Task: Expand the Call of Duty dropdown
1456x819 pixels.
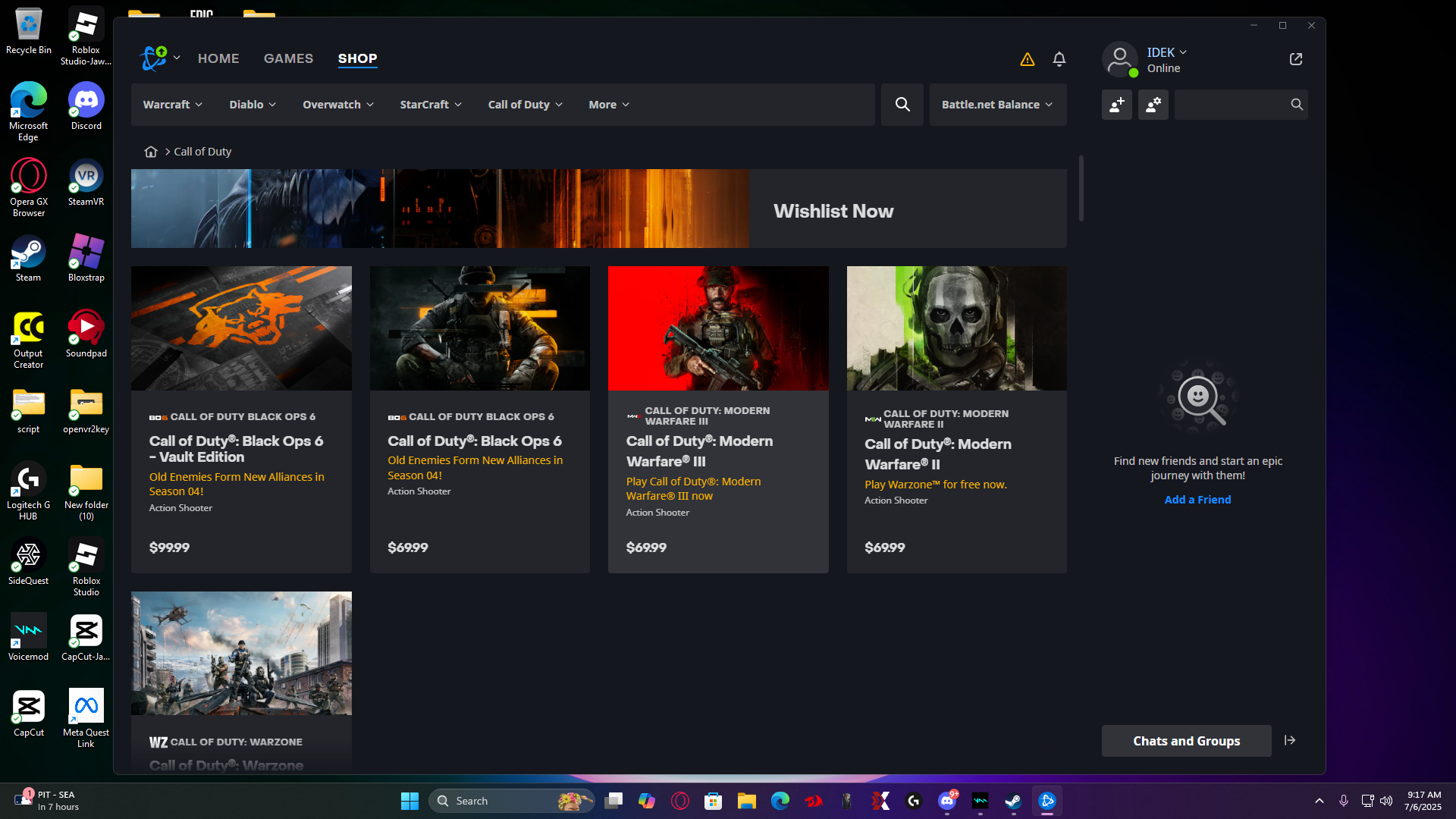Action: click(525, 105)
